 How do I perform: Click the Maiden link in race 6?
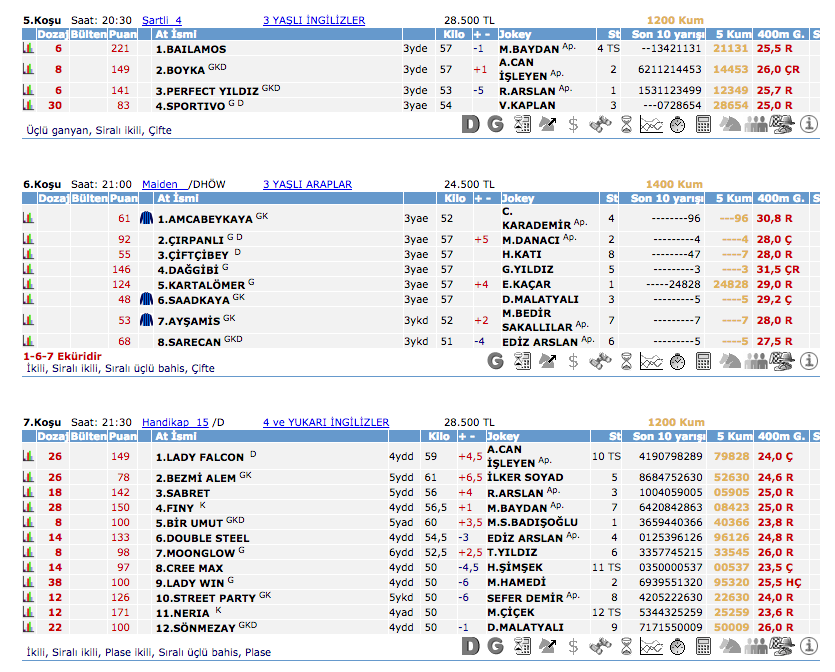[160, 185]
